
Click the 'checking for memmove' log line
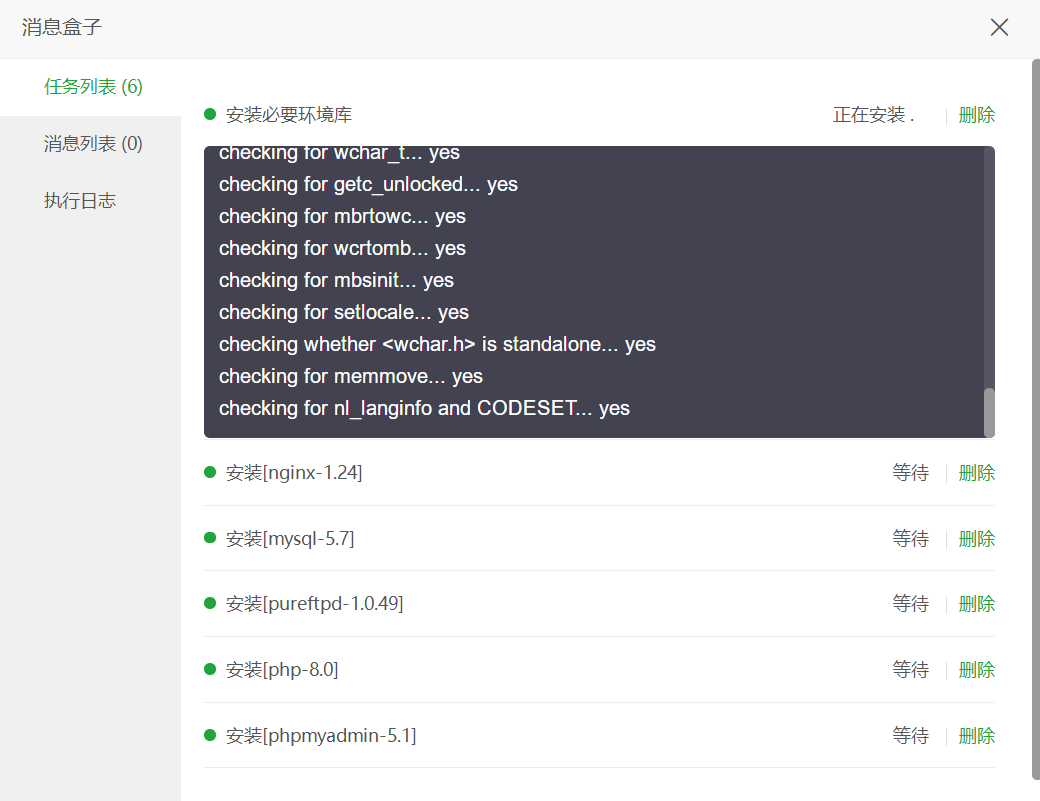click(351, 376)
